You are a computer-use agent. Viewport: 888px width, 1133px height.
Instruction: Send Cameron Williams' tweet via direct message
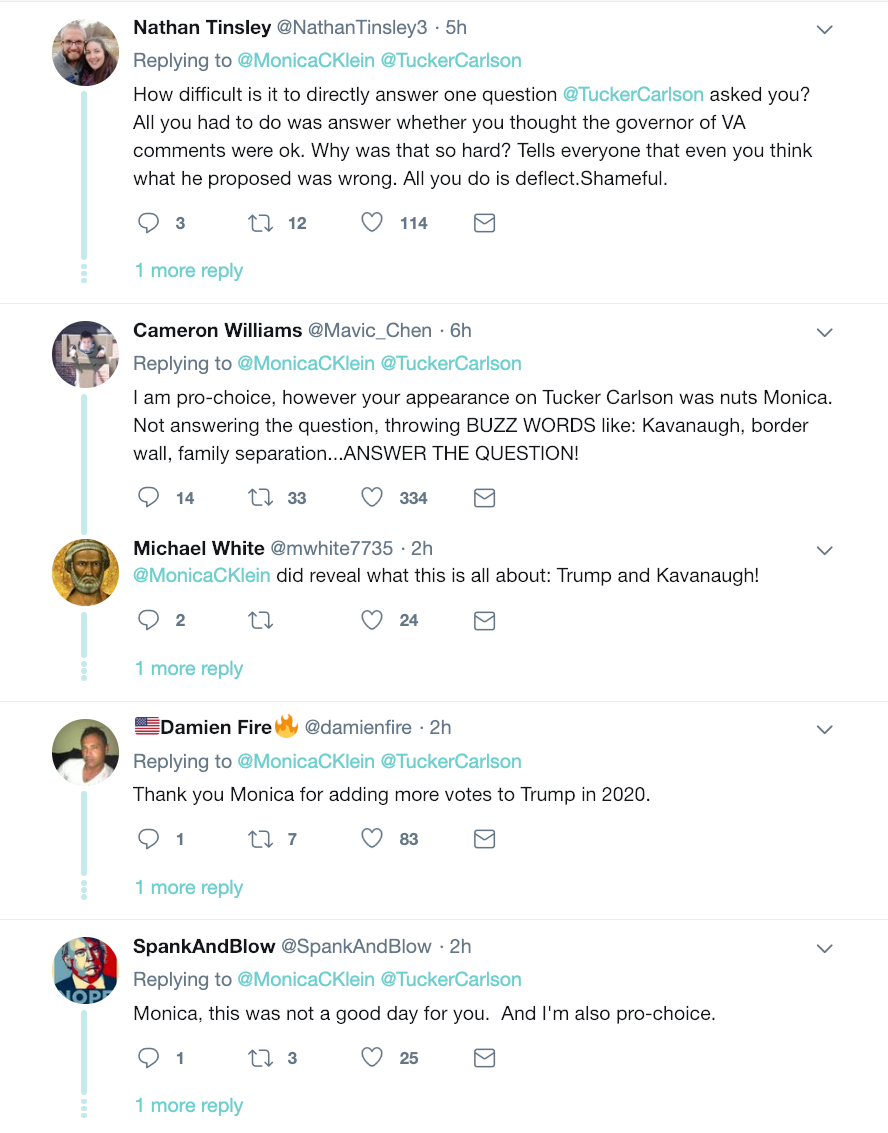point(484,497)
